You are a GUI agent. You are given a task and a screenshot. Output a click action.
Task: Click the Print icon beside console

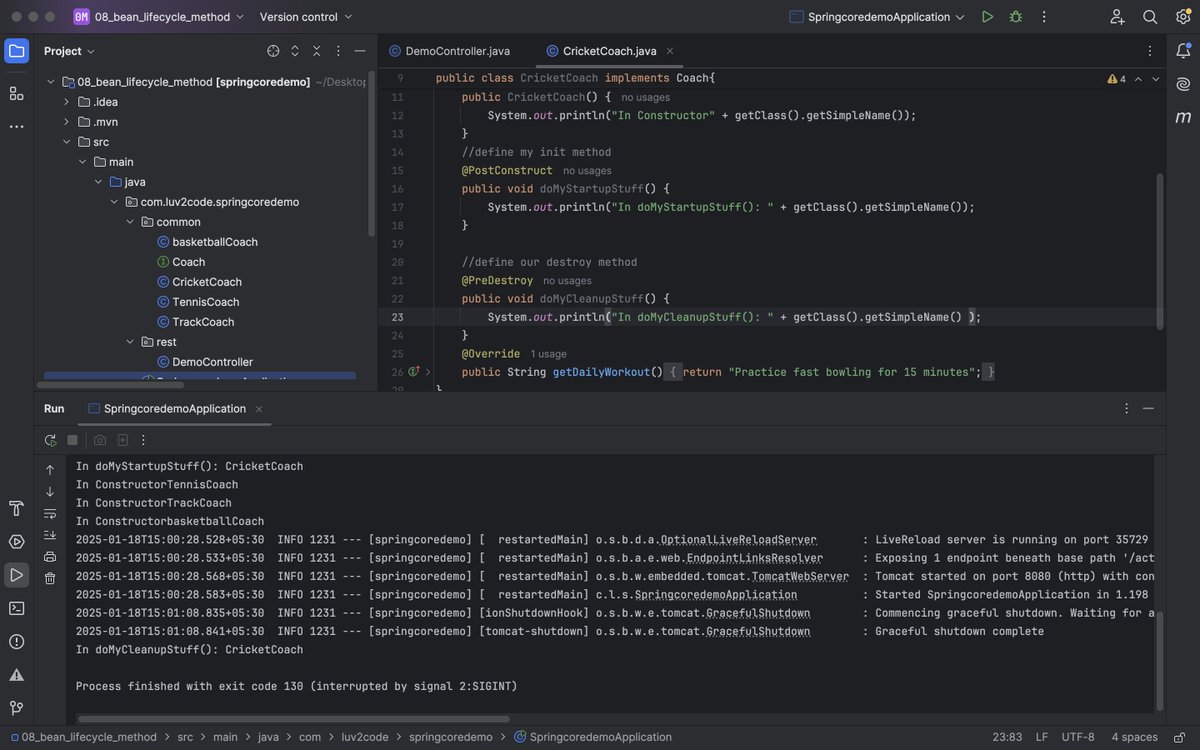point(50,556)
